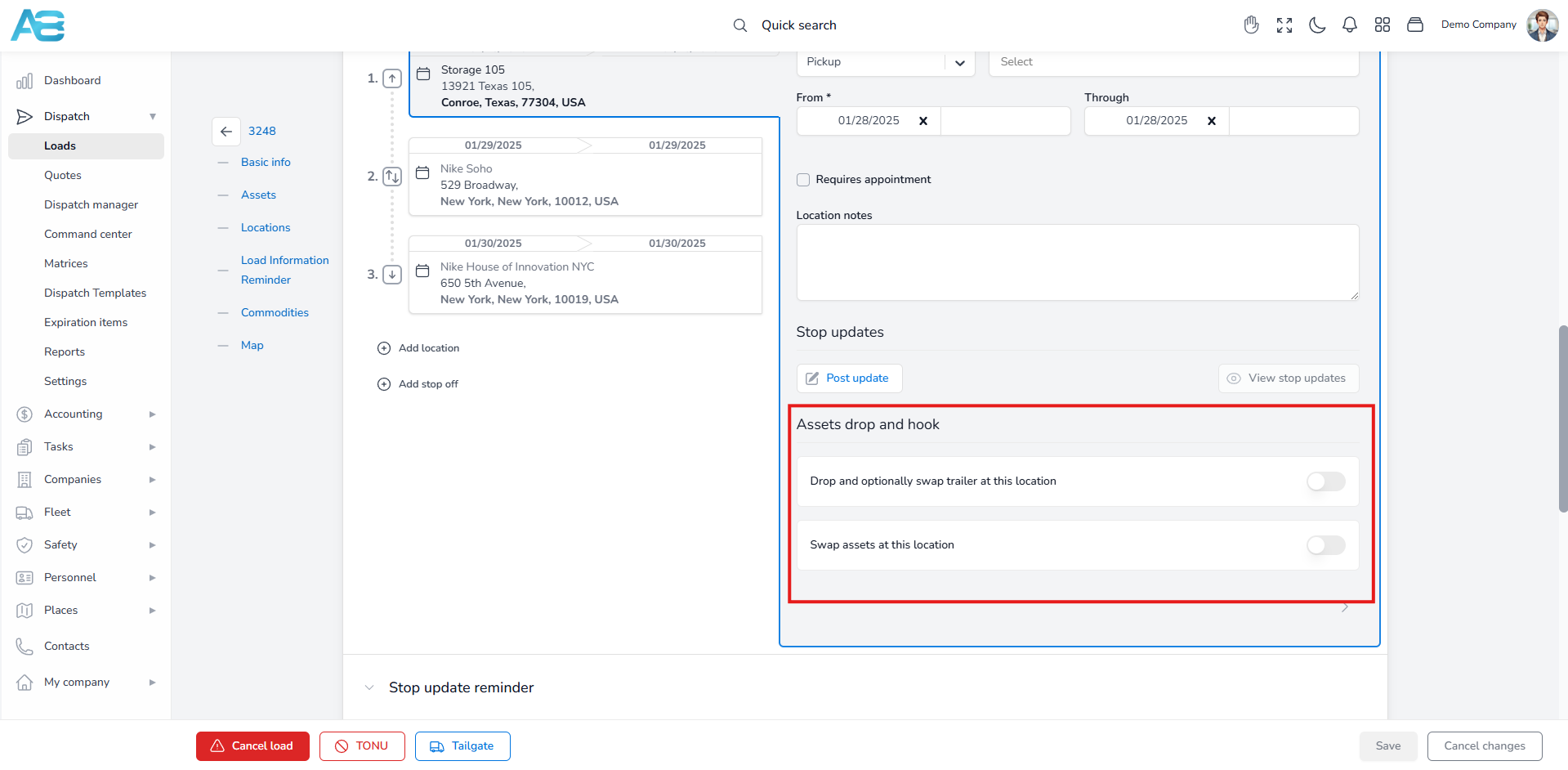This screenshot has width=1568, height=770.
Task: Open Expiration items page
Action: [x=86, y=323]
